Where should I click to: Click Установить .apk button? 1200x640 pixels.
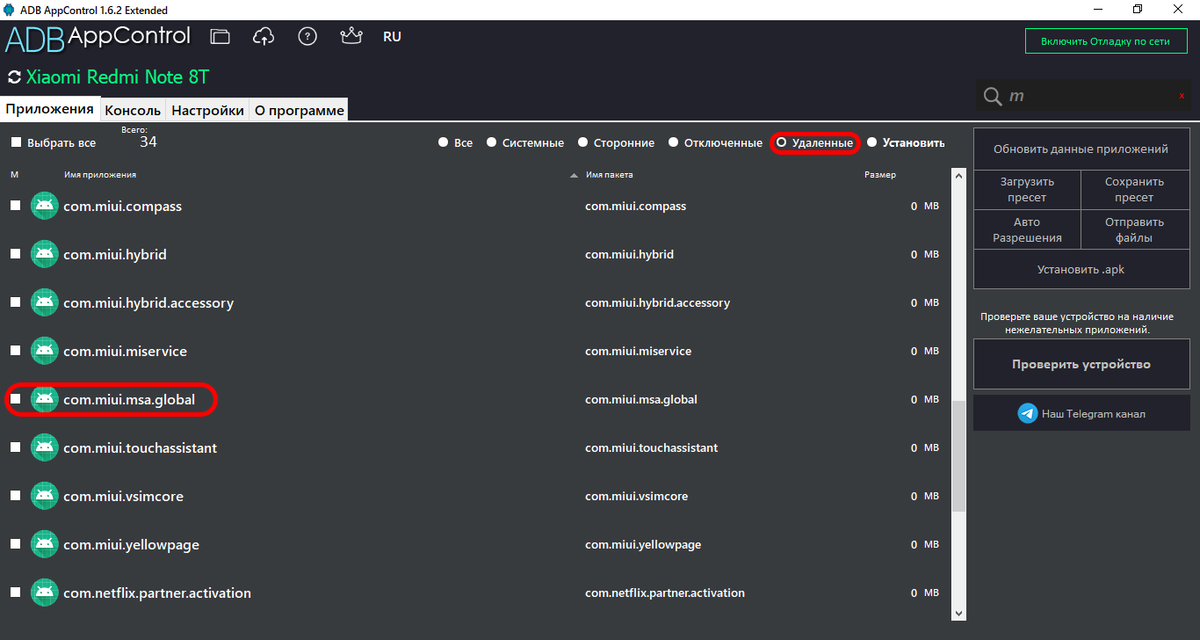[1080, 270]
